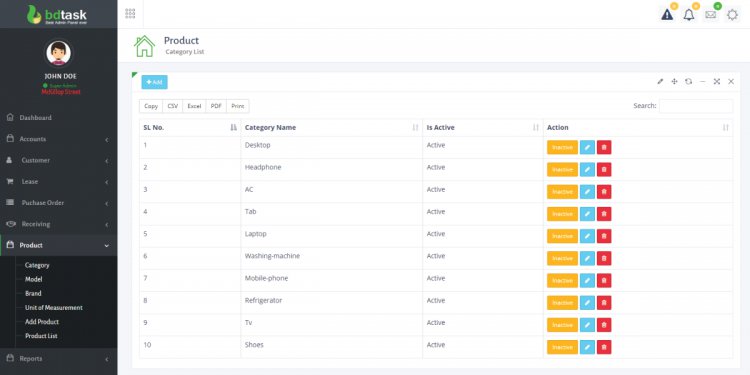Click John Doe profile avatar
The width and height of the screenshot is (750, 375).
[x=58, y=53]
